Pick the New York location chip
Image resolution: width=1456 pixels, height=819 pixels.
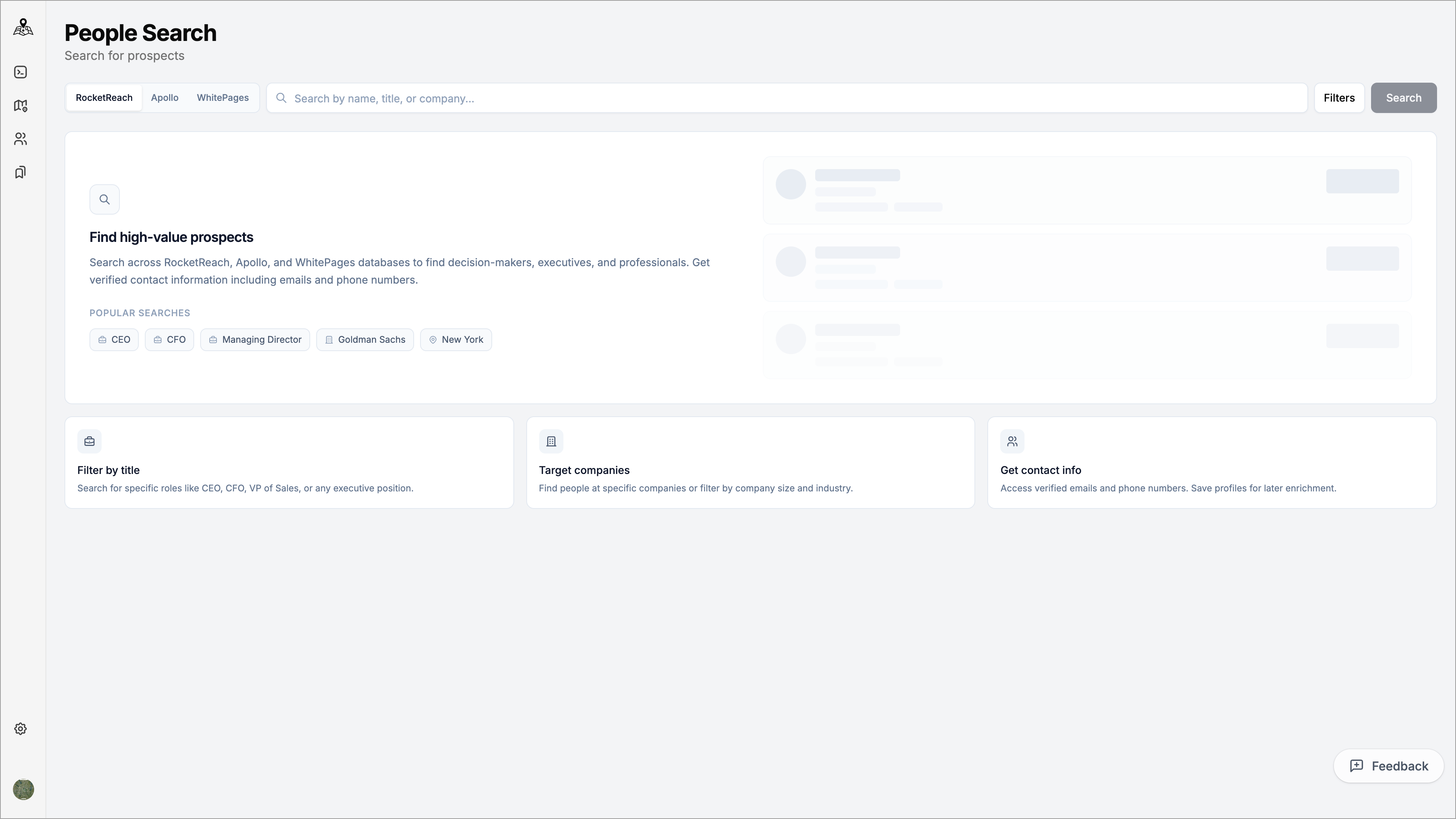(456, 340)
